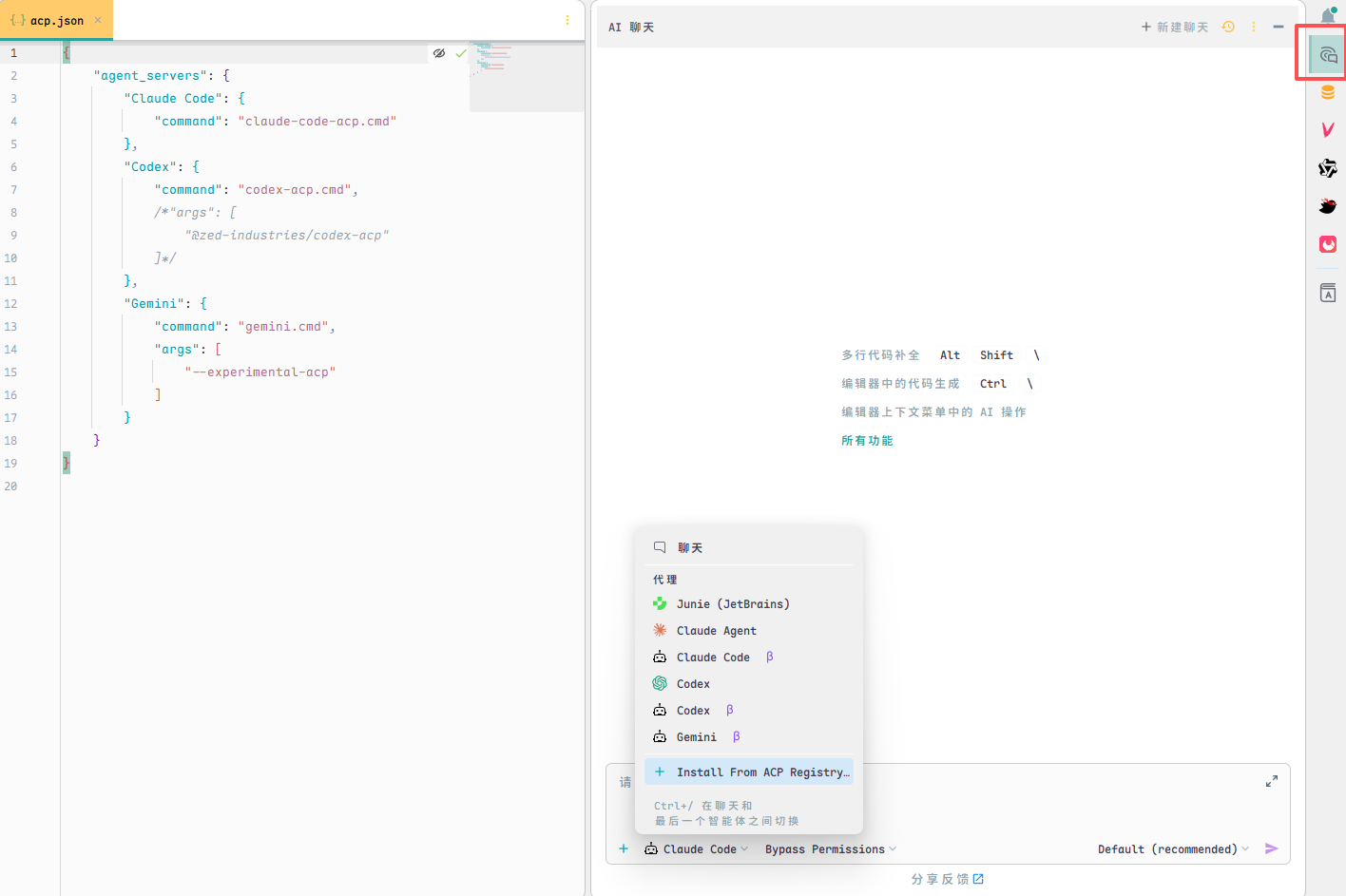This screenshot has width=1346, height=896.
Task: Open the pink V-shaped sidebar tool icon
Action: (x=1328, y=129)
